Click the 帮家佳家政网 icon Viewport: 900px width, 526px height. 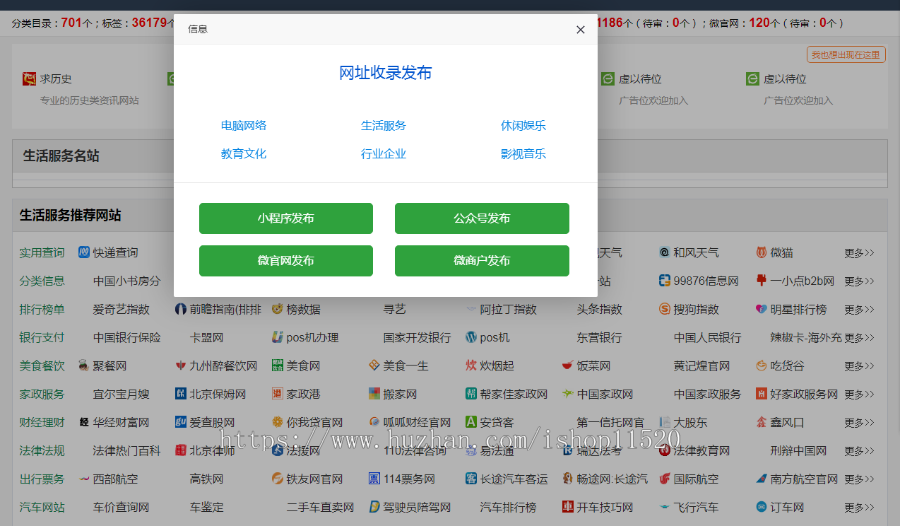click(471, 393)
